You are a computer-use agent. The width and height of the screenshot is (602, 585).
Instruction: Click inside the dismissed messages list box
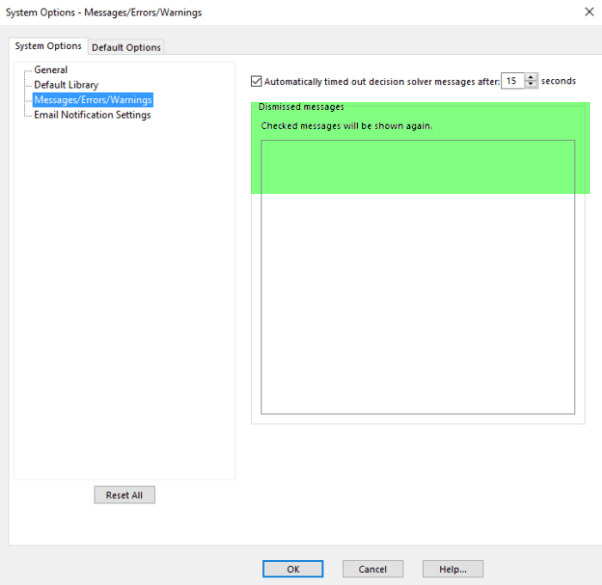click(x=418, y=277)
